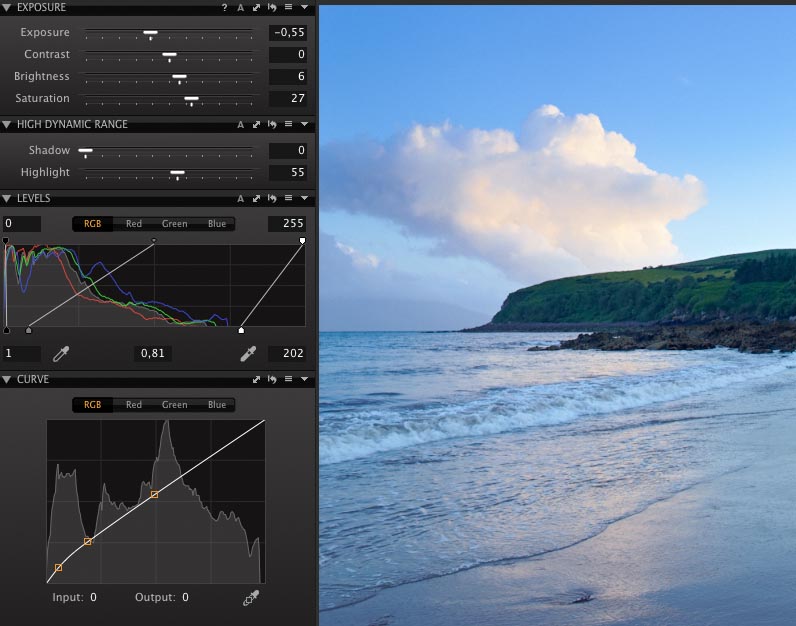Click the Exposure slider handle
The width and height of the screenshot is (796, 626).
click(x=150, y=34)
